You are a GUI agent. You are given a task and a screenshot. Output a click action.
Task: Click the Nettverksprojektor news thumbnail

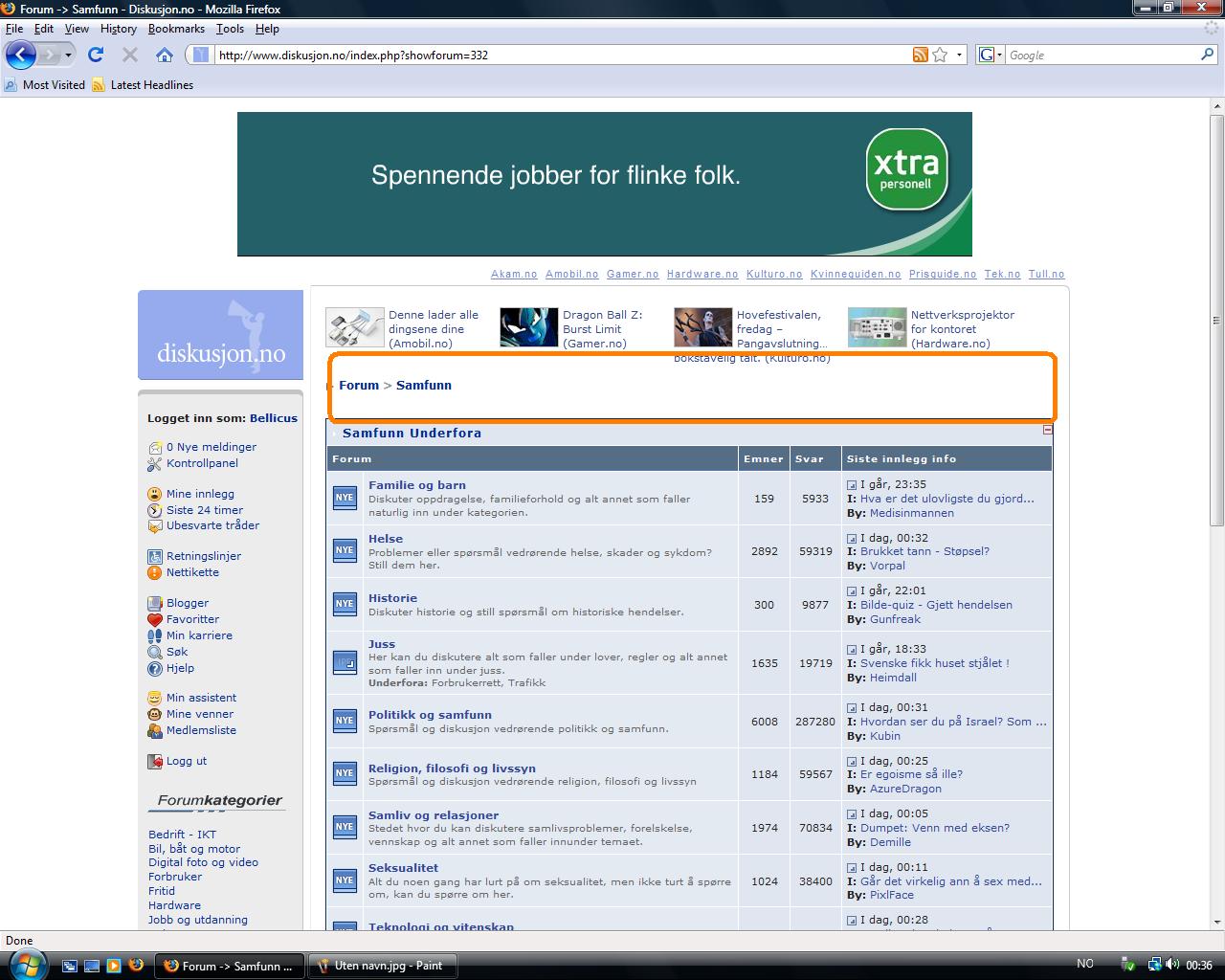878,327
